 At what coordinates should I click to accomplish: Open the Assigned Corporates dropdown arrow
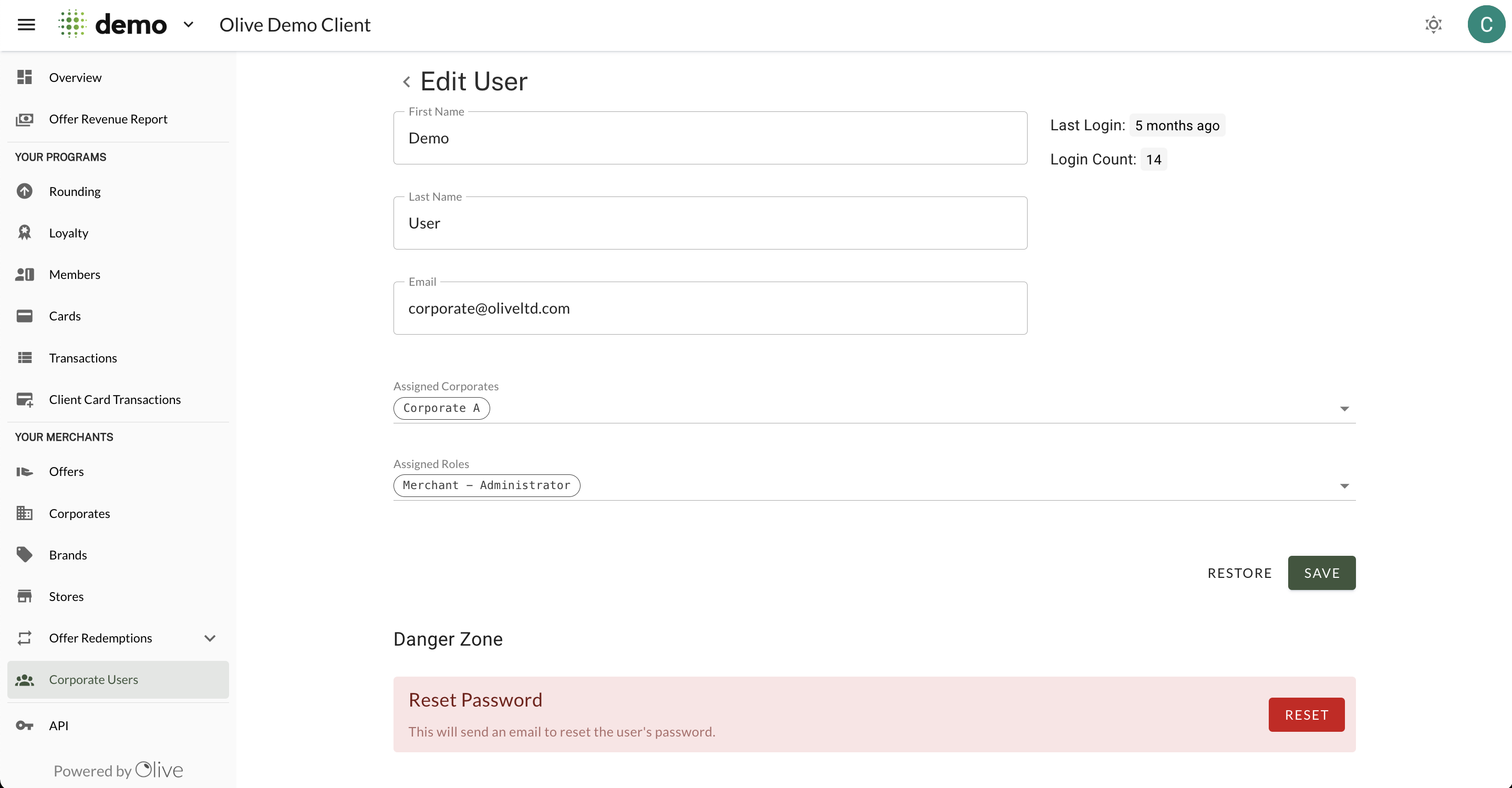(x=1344, y=409)
